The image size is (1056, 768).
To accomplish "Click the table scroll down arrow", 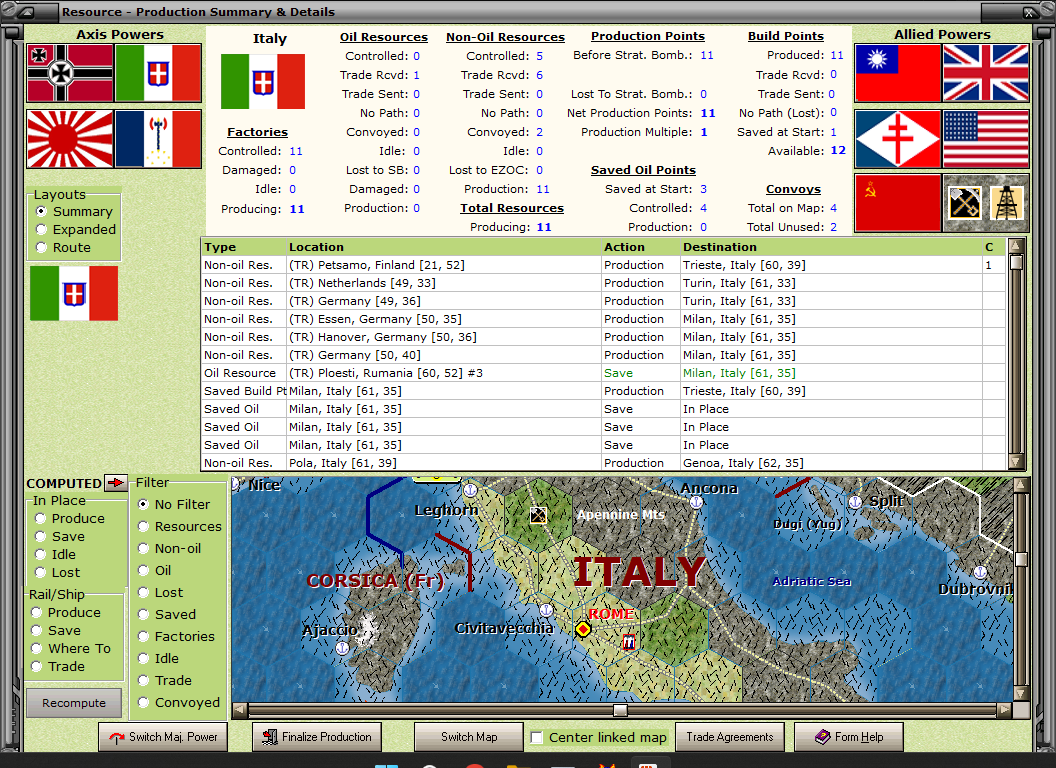I will point(1016,461).
